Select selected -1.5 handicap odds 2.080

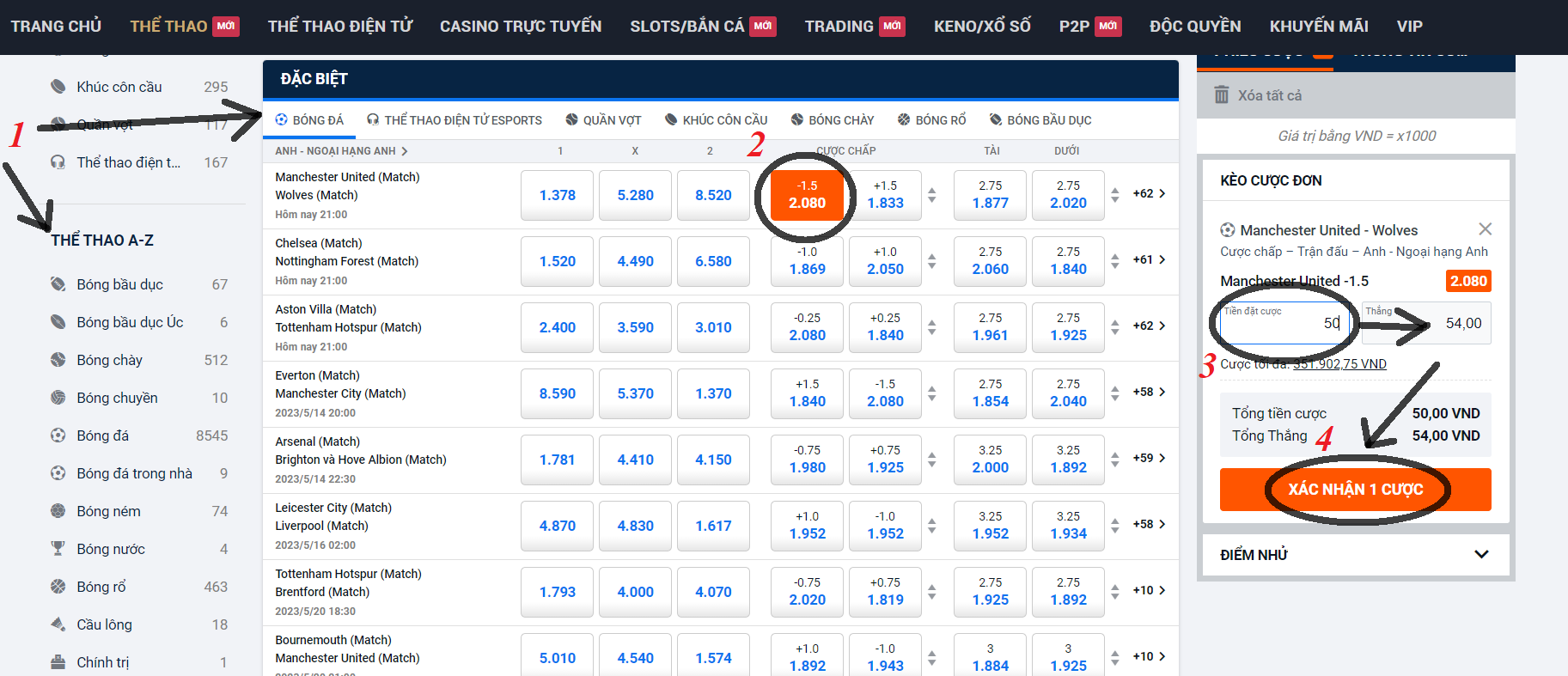[x=808, y=195]
